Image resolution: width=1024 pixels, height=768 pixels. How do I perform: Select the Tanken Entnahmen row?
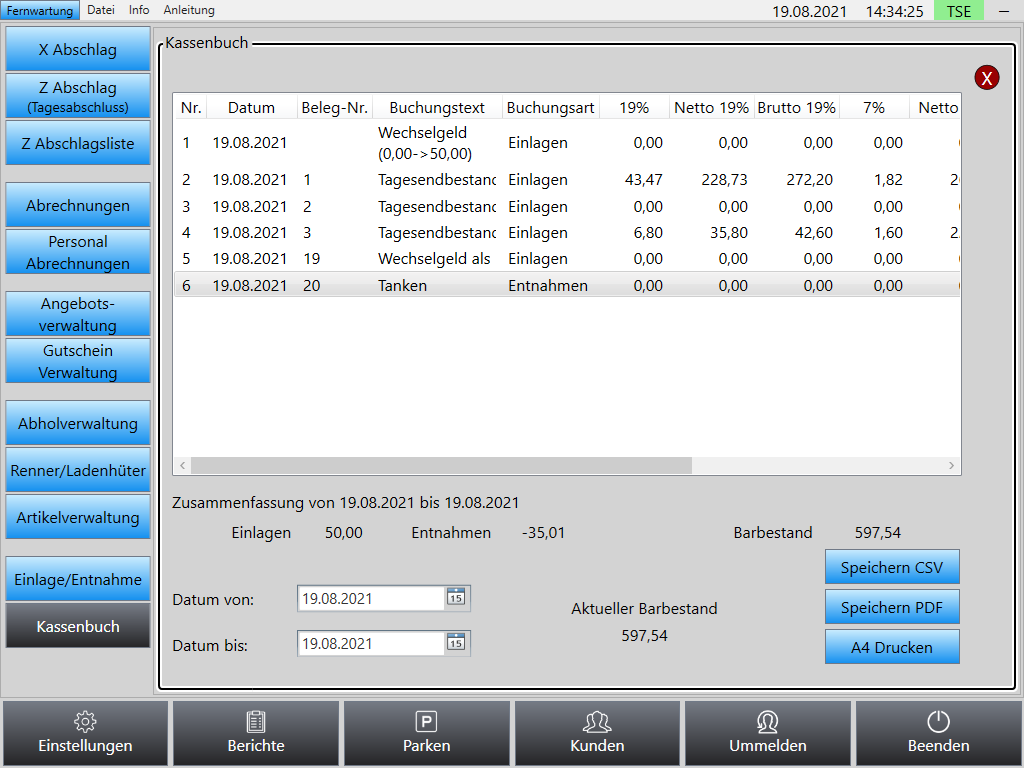[x=567, y=285]
